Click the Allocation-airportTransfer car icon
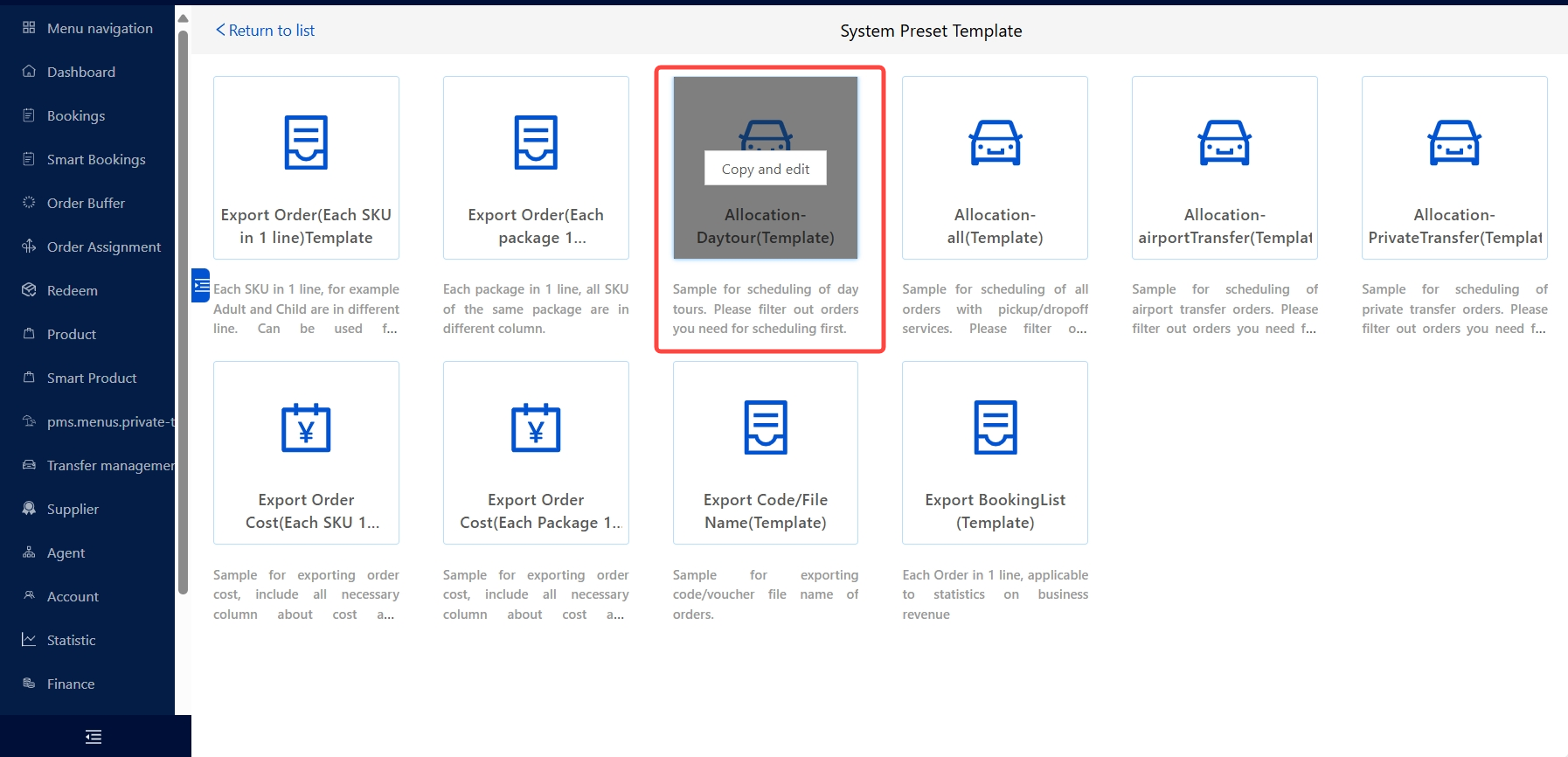This screenshot has width=1568, height=757. point(1225,142)
